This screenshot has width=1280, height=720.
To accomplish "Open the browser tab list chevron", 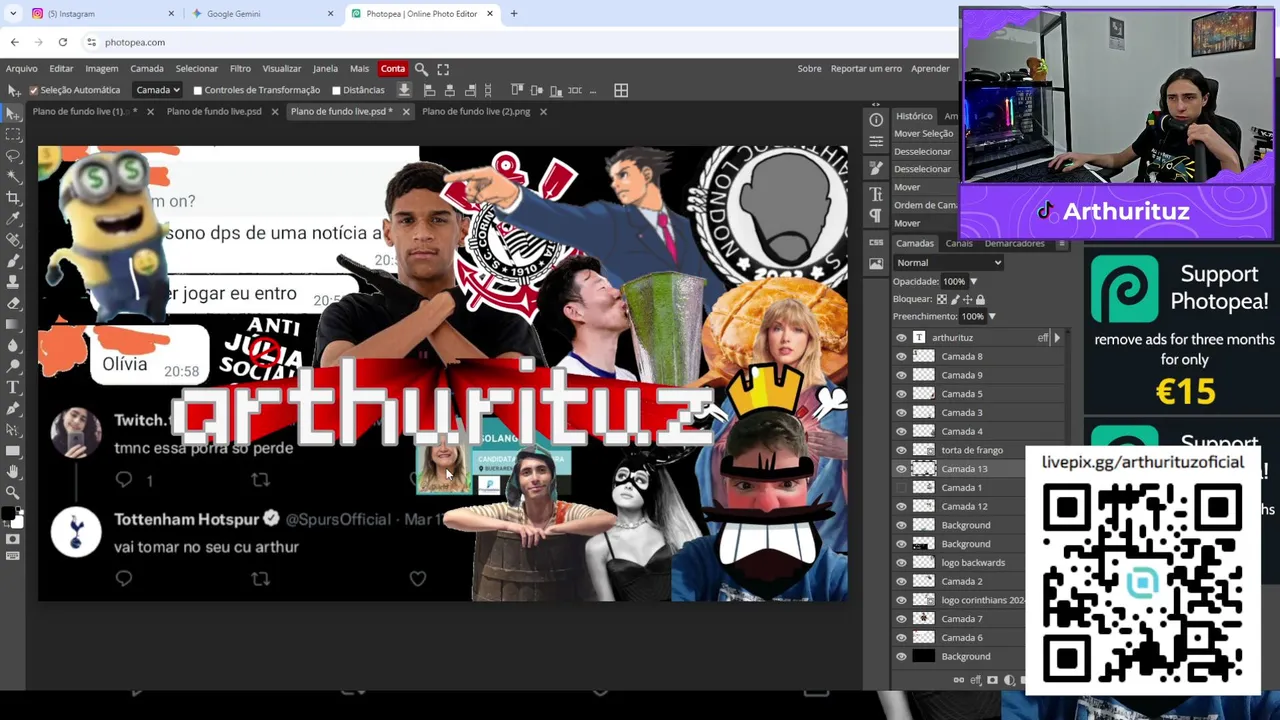I will coord(13,14).
